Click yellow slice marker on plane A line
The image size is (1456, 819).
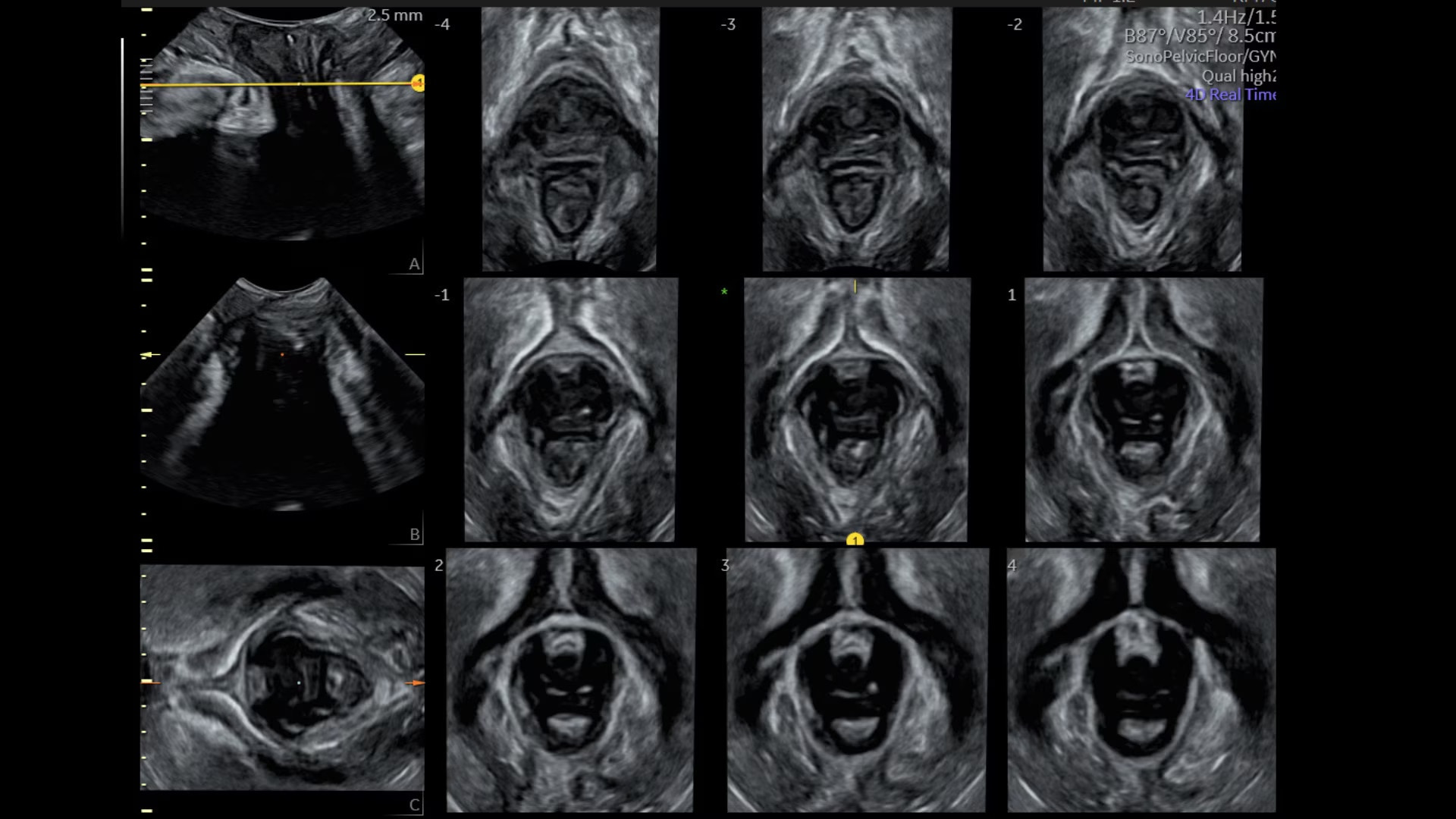point(418,83)
